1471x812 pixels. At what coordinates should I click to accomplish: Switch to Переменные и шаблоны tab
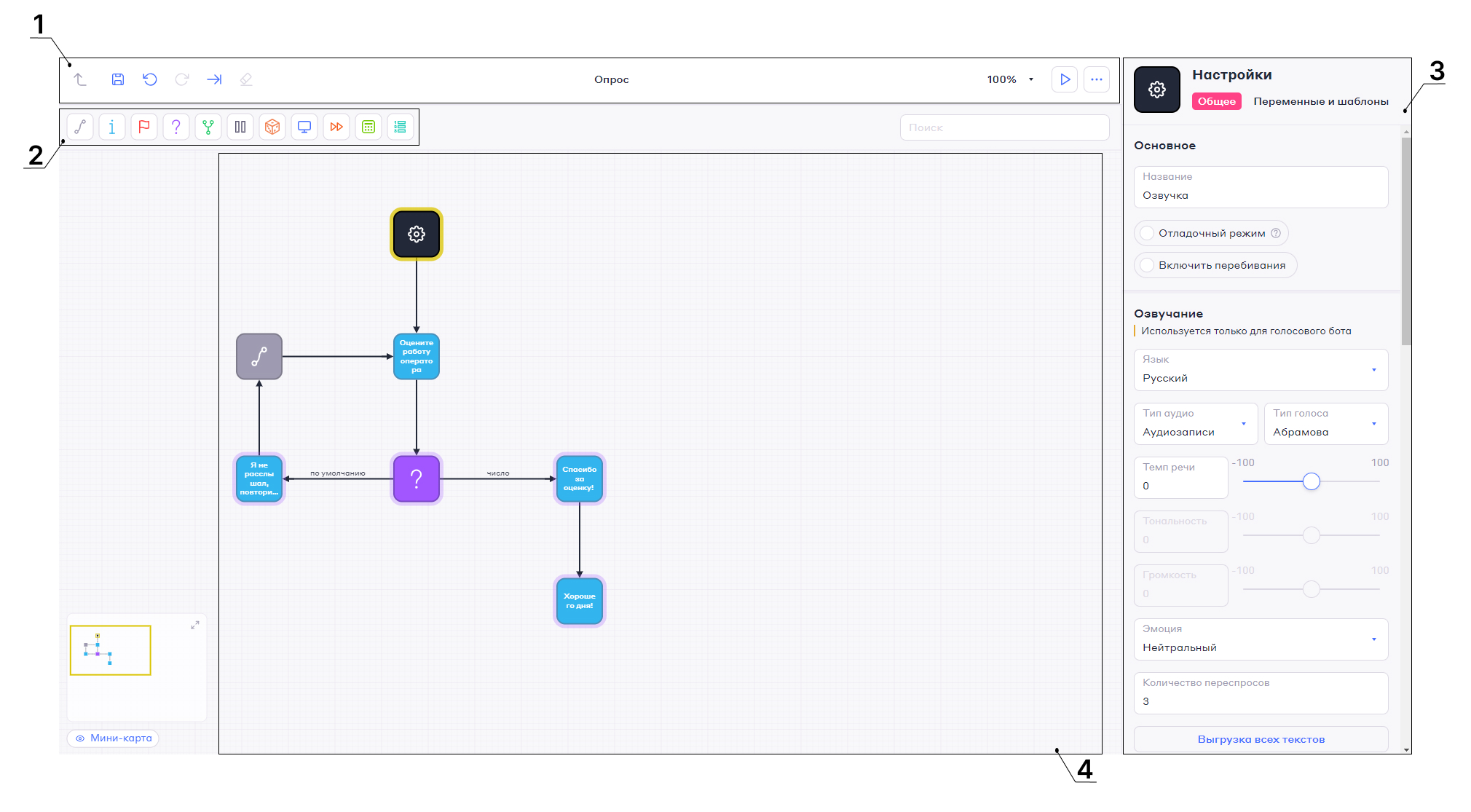[1321, 101]
